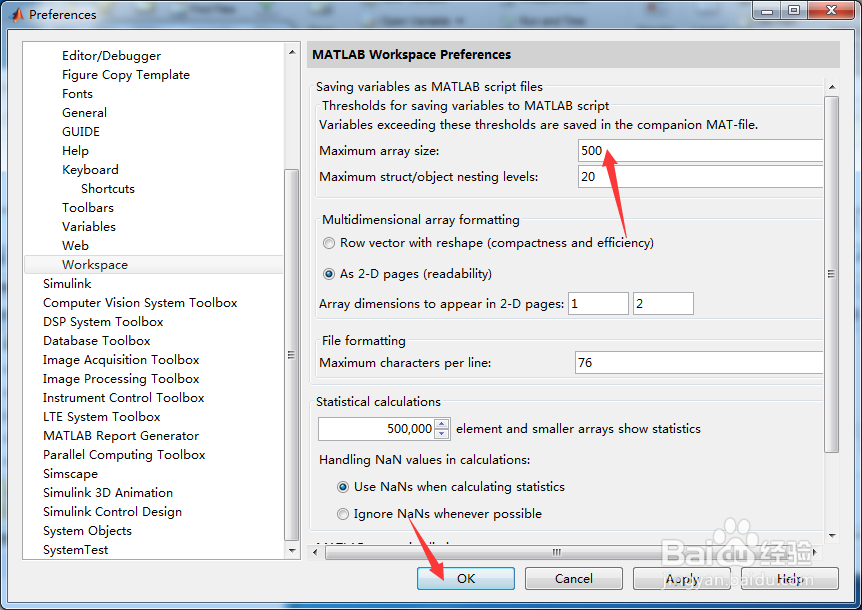Click tree panel scroll down arrow
This screenshot has height=610, width=862.
pyautogui.click(x=292, y=550)
